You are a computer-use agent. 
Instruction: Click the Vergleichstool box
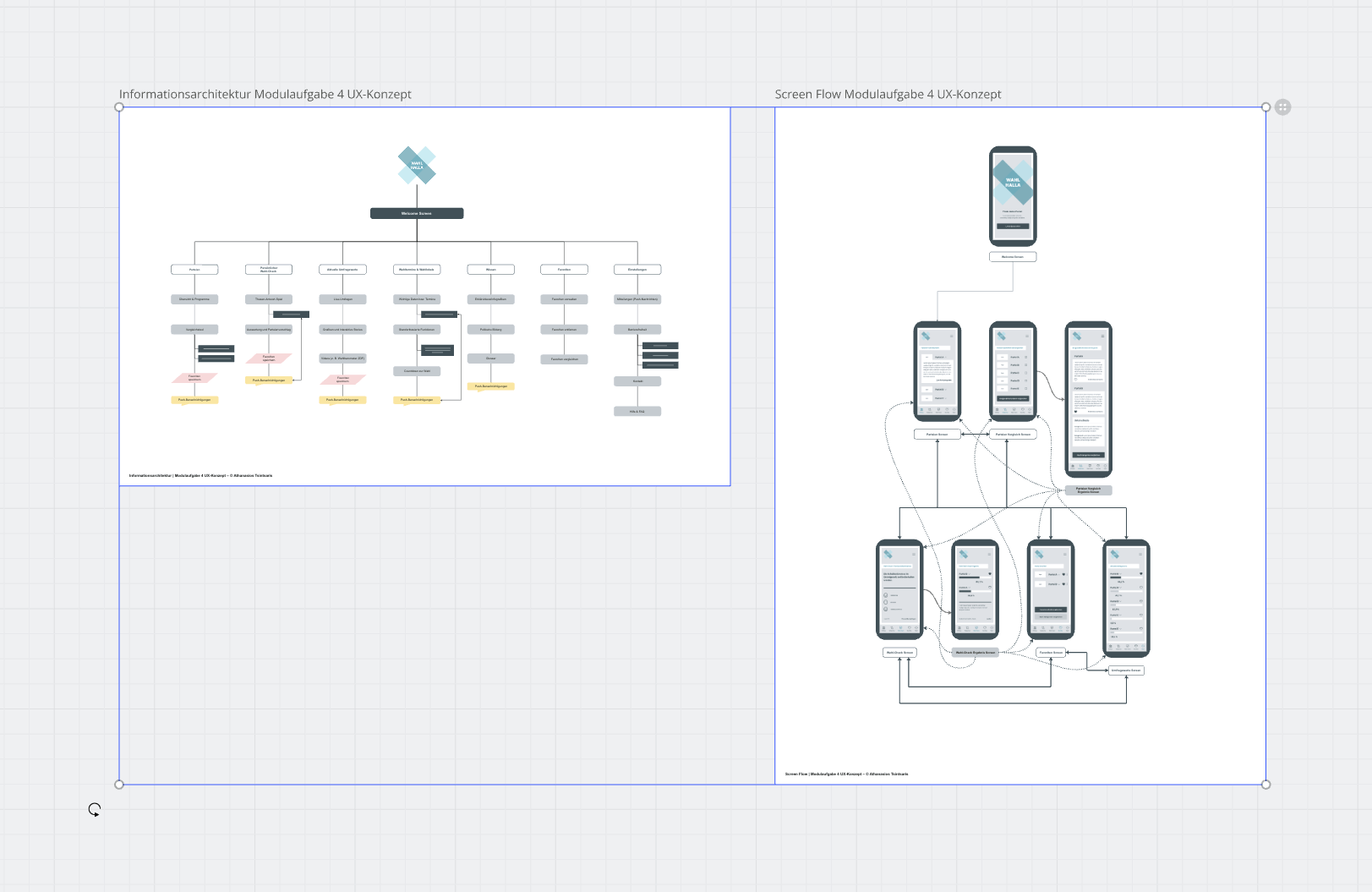coord(194,330)
